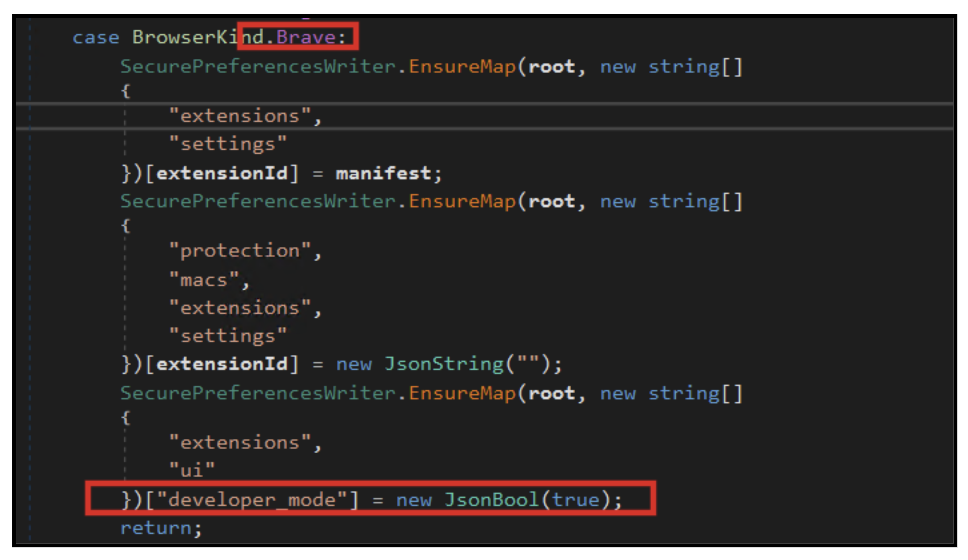The image size is (968, 560).
Task: Click the Brave enum member
Action: (306, 37)
